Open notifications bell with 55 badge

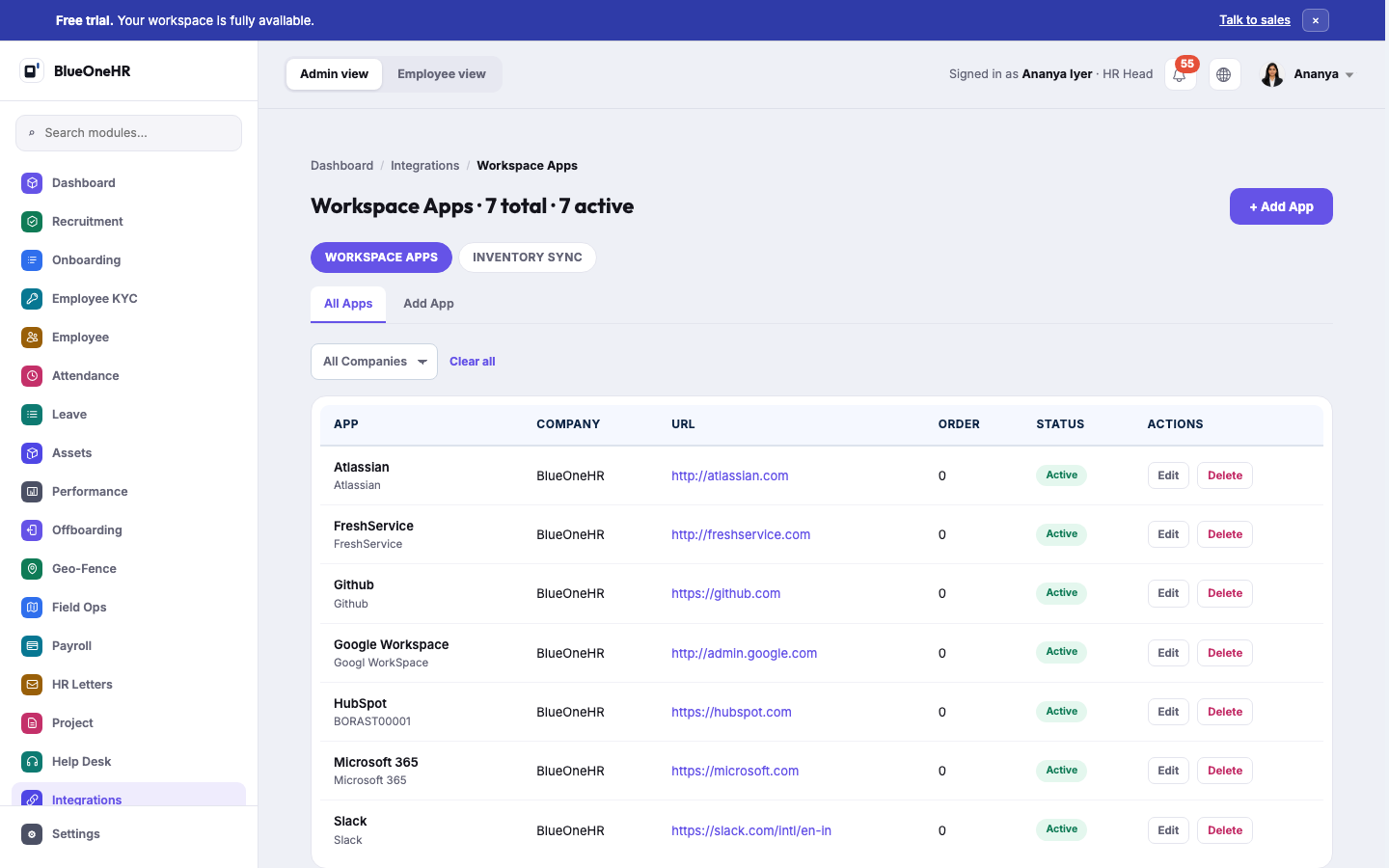1180,74
